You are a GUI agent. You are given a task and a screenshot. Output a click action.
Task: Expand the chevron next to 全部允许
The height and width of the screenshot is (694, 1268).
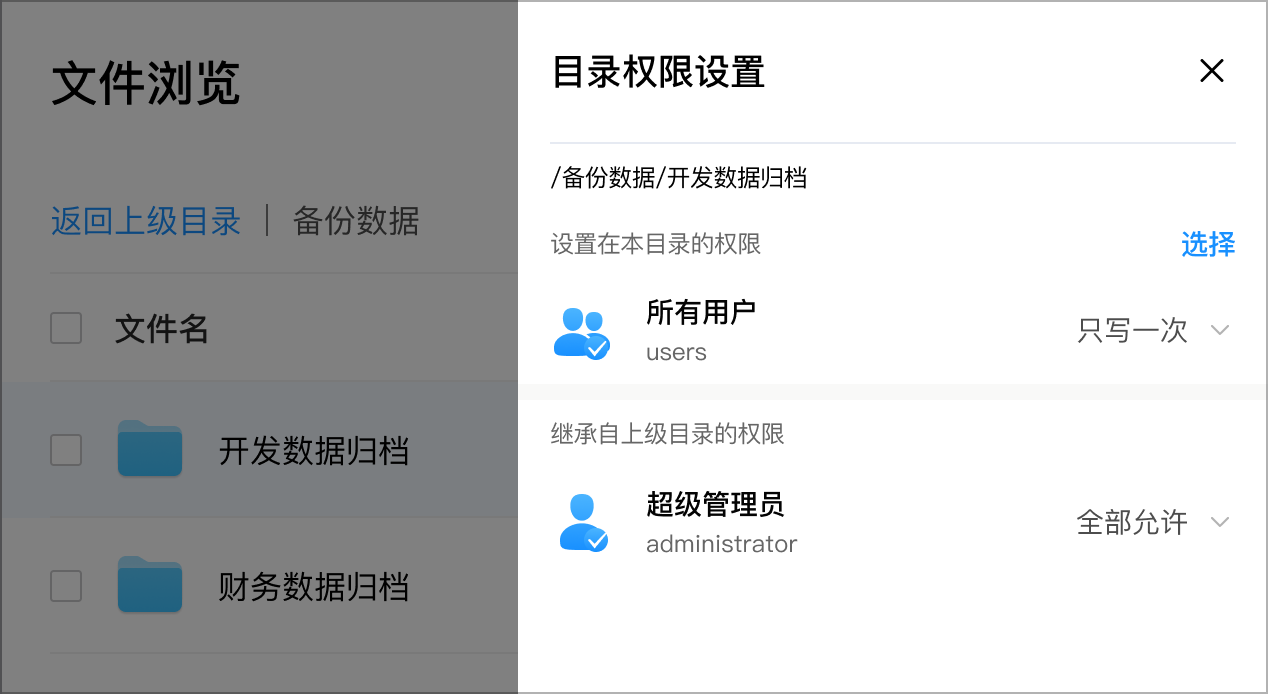(1219, 522)
